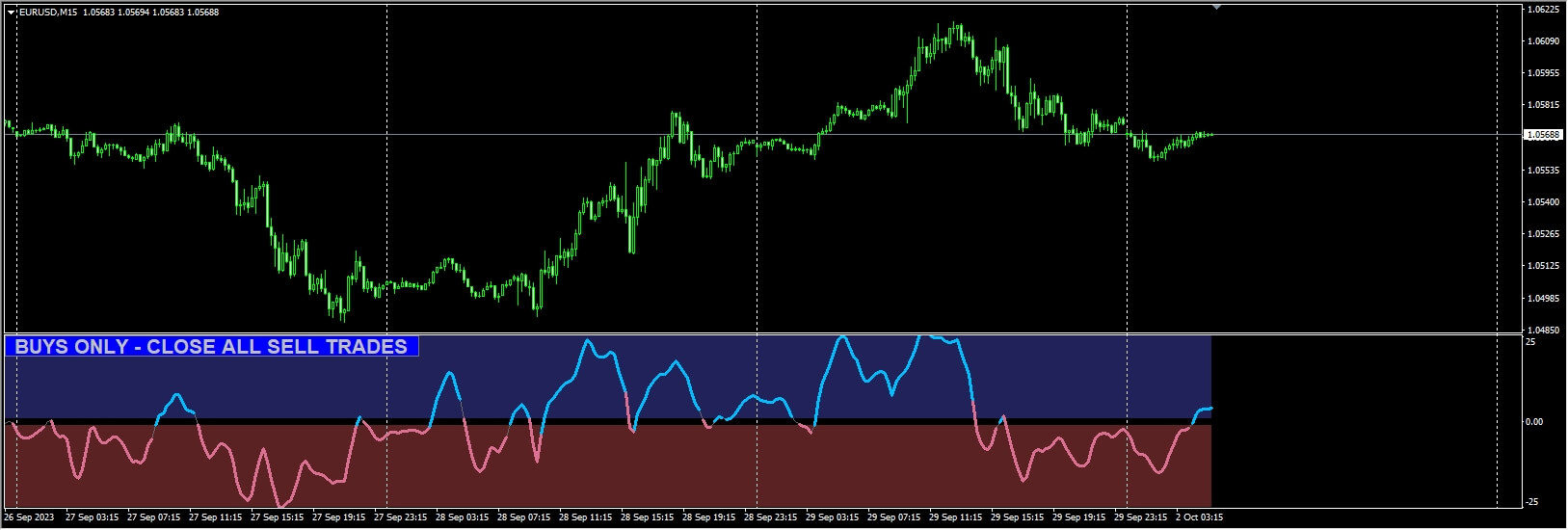This screenshot has height=530, width=1568.
Task: Click price scale value 1.06090
Action: (1543, 41)
